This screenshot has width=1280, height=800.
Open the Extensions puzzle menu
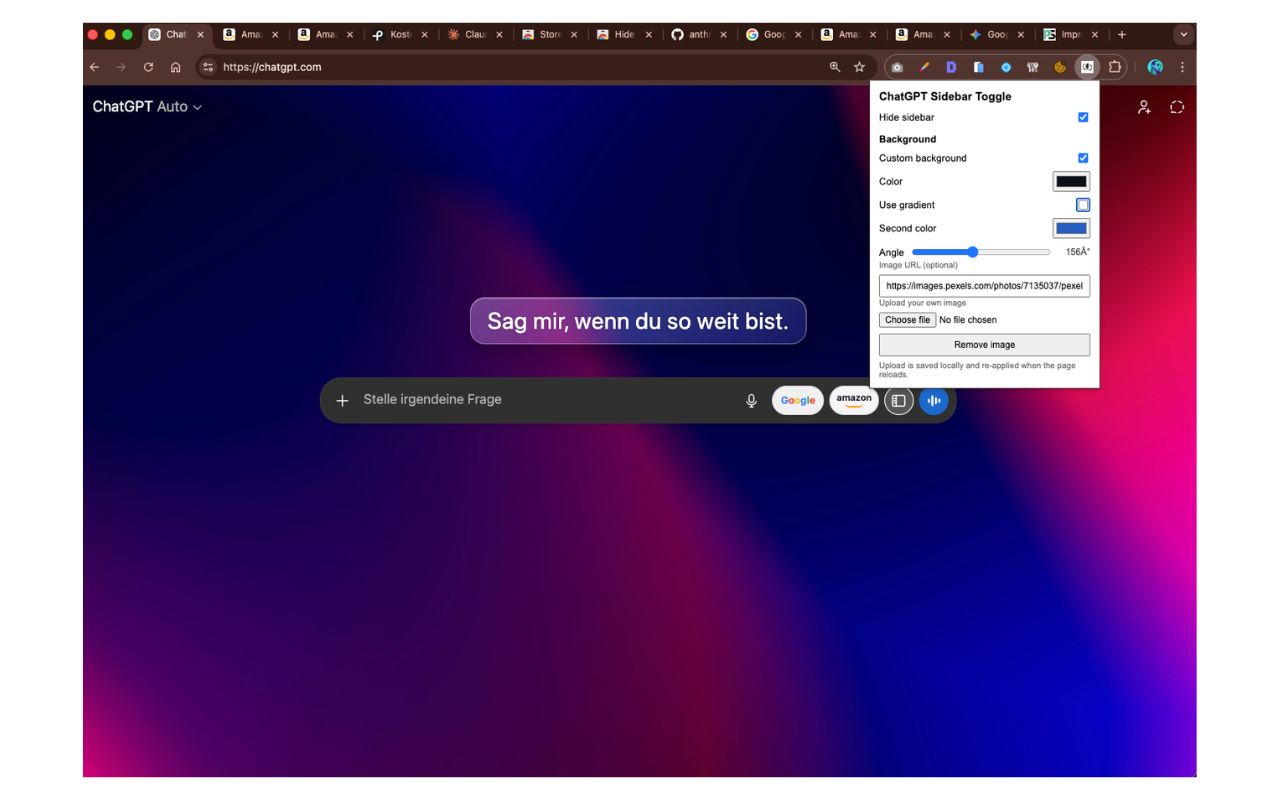[1114, 67]
